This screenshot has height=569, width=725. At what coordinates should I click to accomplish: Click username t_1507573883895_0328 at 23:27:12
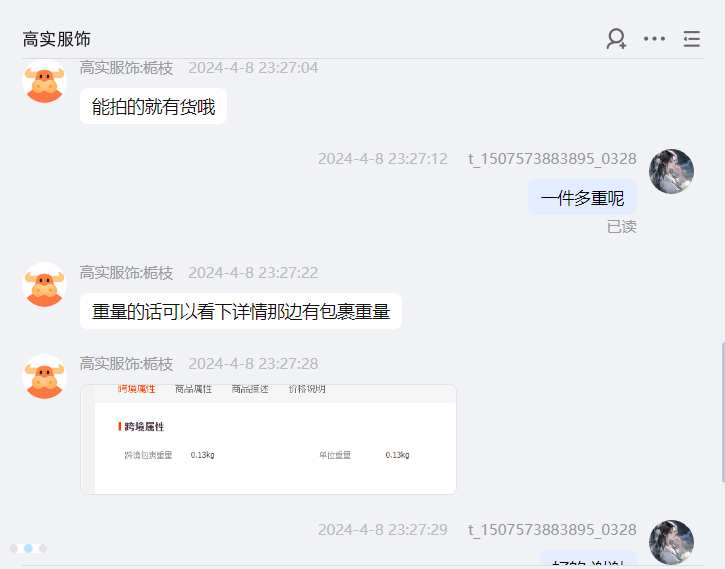[x=552, y=159]
